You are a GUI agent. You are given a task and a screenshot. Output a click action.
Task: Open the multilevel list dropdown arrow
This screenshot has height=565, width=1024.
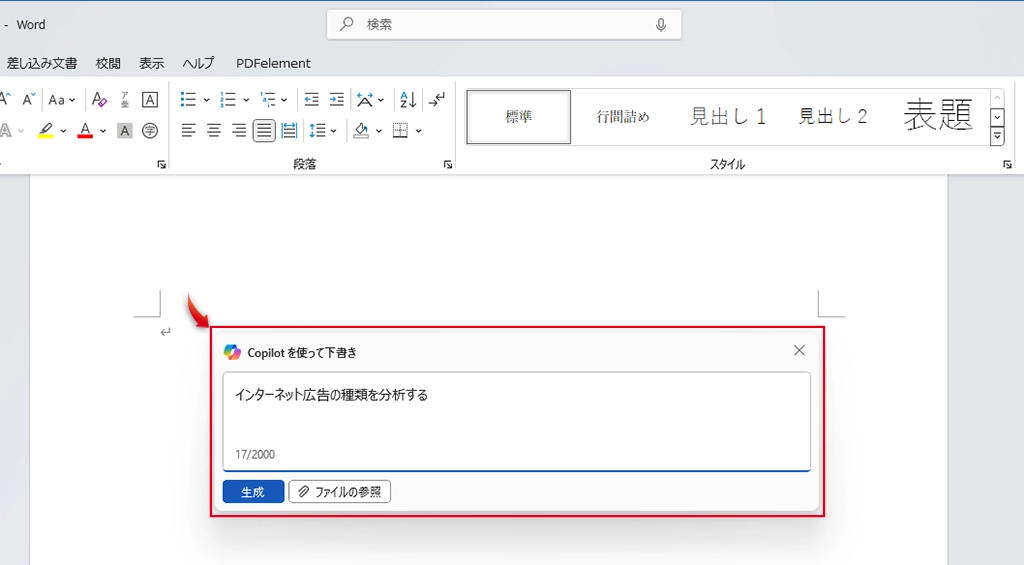pyautogui.click(x=284, y=100)
